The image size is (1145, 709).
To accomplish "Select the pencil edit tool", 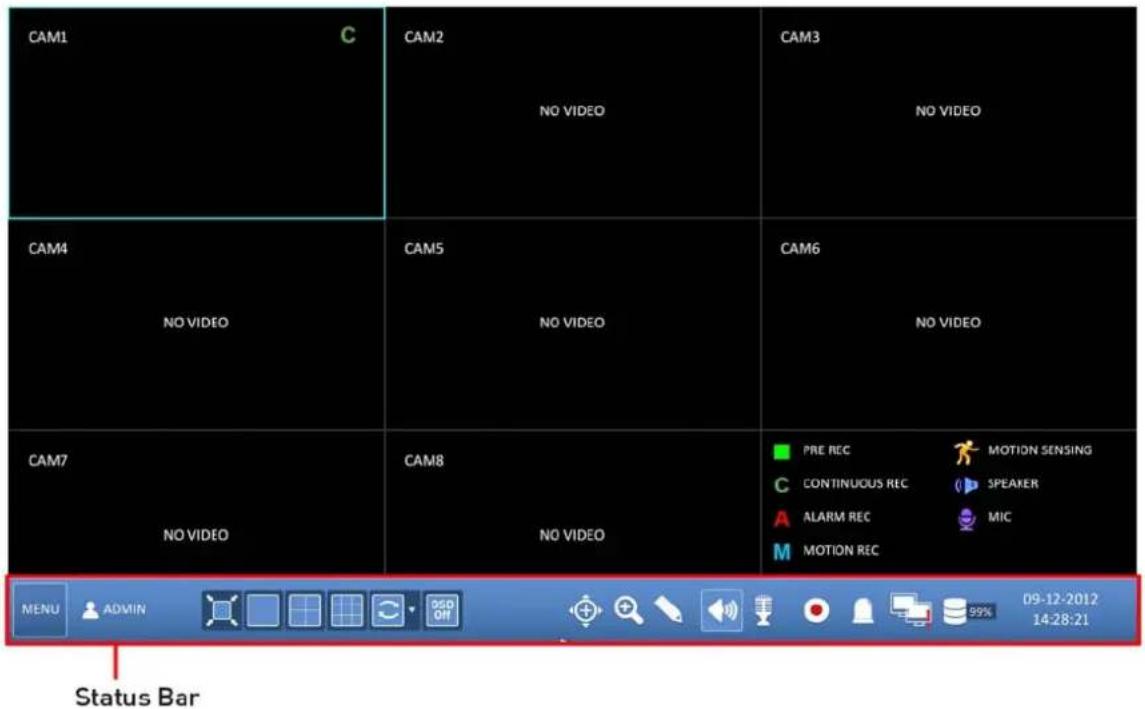I will point(669,610).
